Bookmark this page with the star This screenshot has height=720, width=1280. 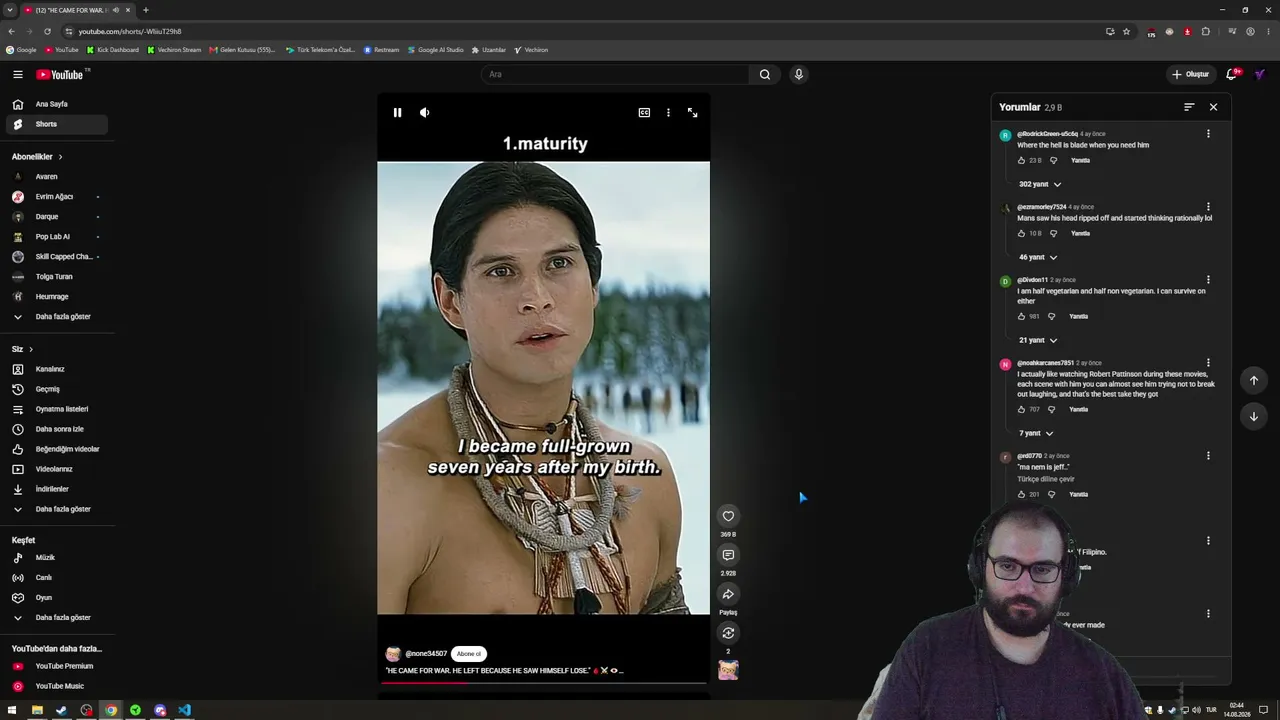1126,31
